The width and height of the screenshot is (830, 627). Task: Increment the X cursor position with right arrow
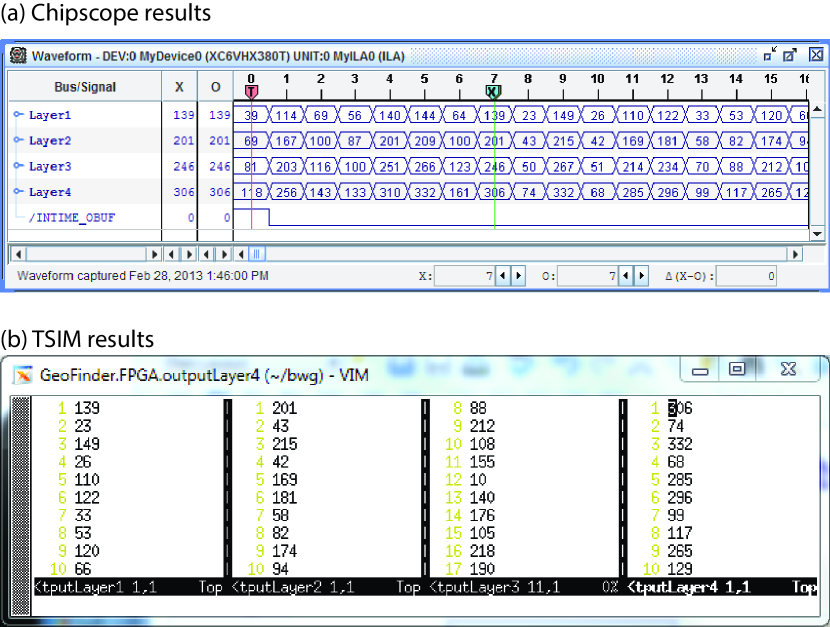tap(520, 275)
